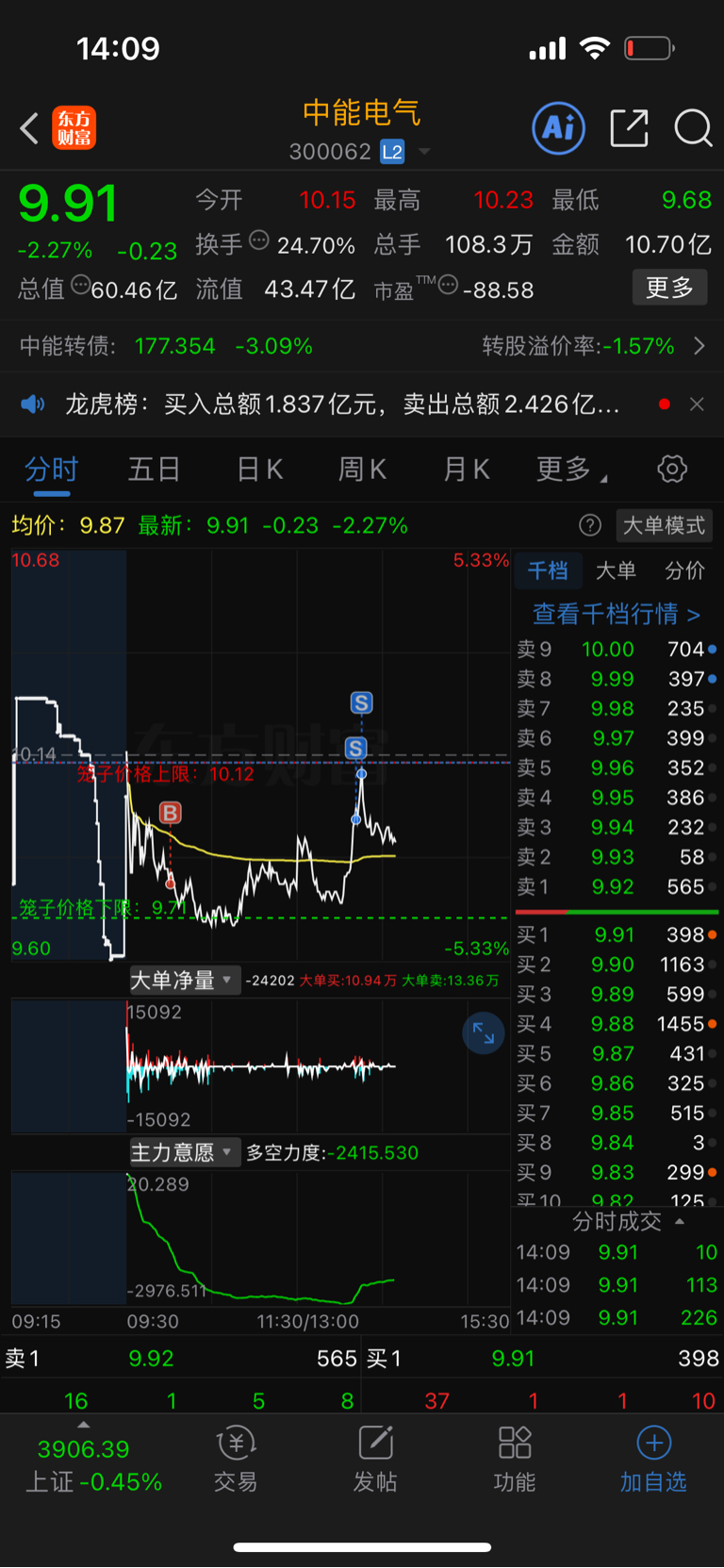
Task: Tap the iOS home indicator bar
Action: (x=362, y=1547)
